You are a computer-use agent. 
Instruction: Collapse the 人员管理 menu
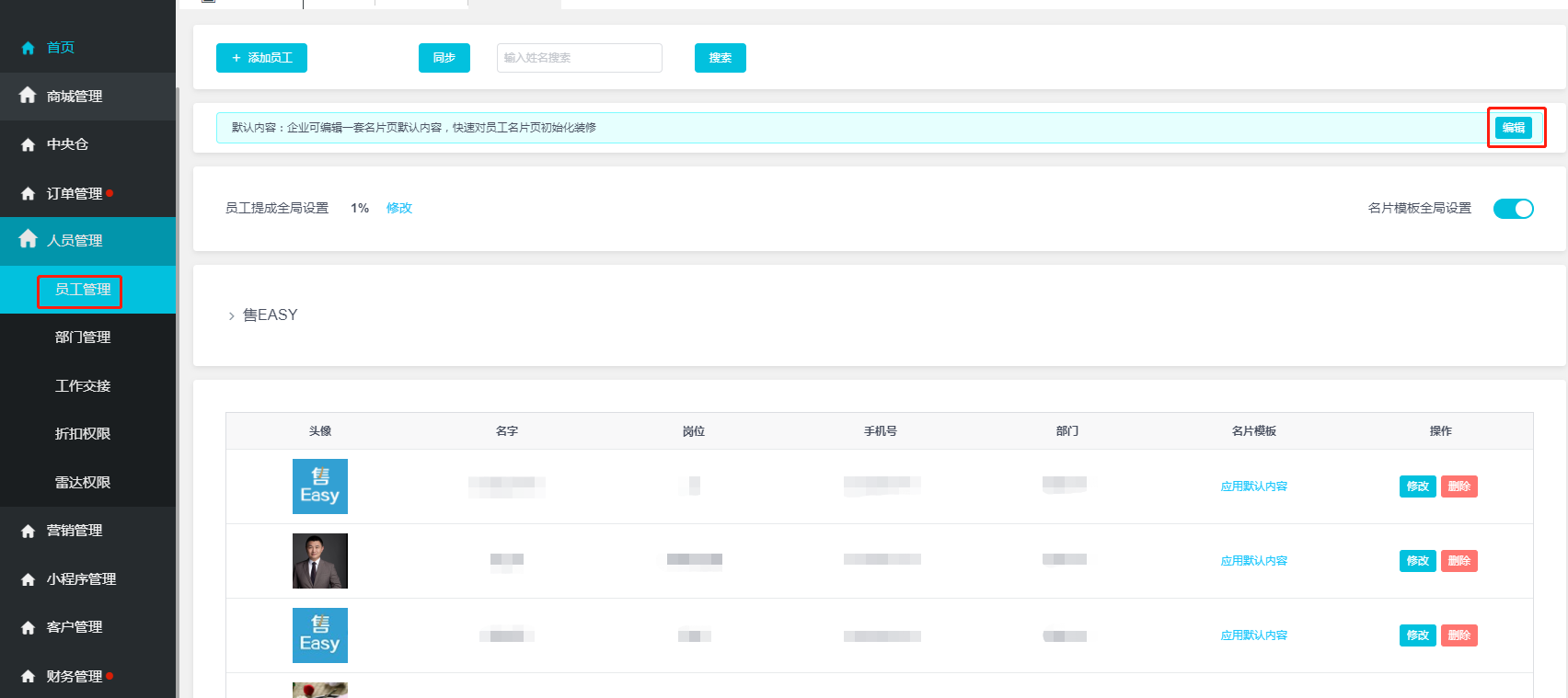87,241
